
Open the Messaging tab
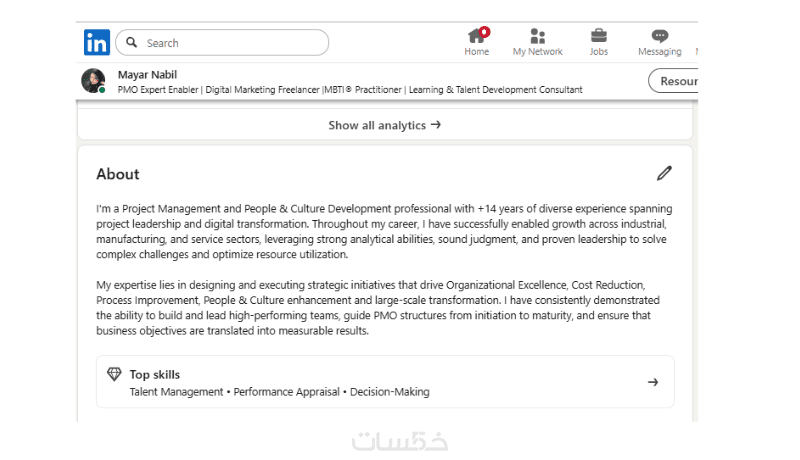(659, 42)
